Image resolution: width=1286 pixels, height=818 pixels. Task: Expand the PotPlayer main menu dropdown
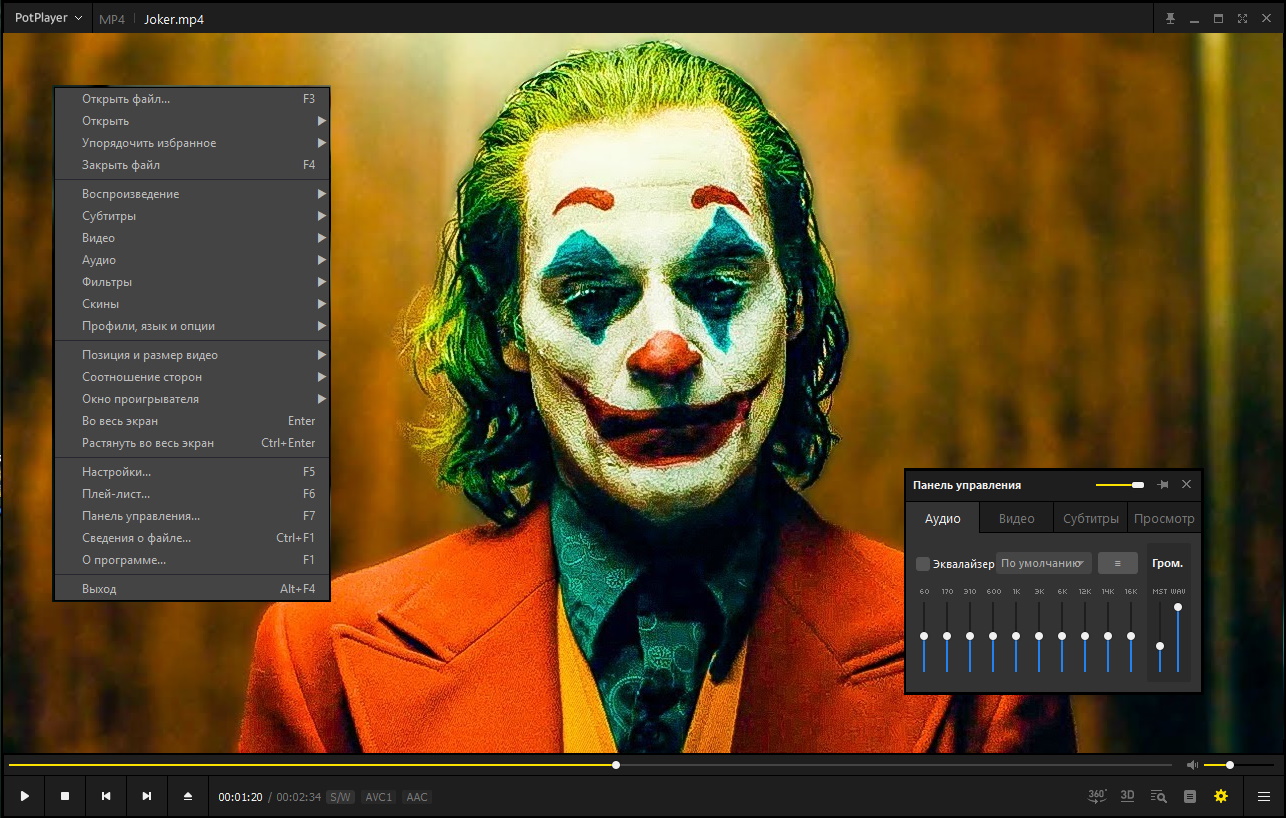48,18
